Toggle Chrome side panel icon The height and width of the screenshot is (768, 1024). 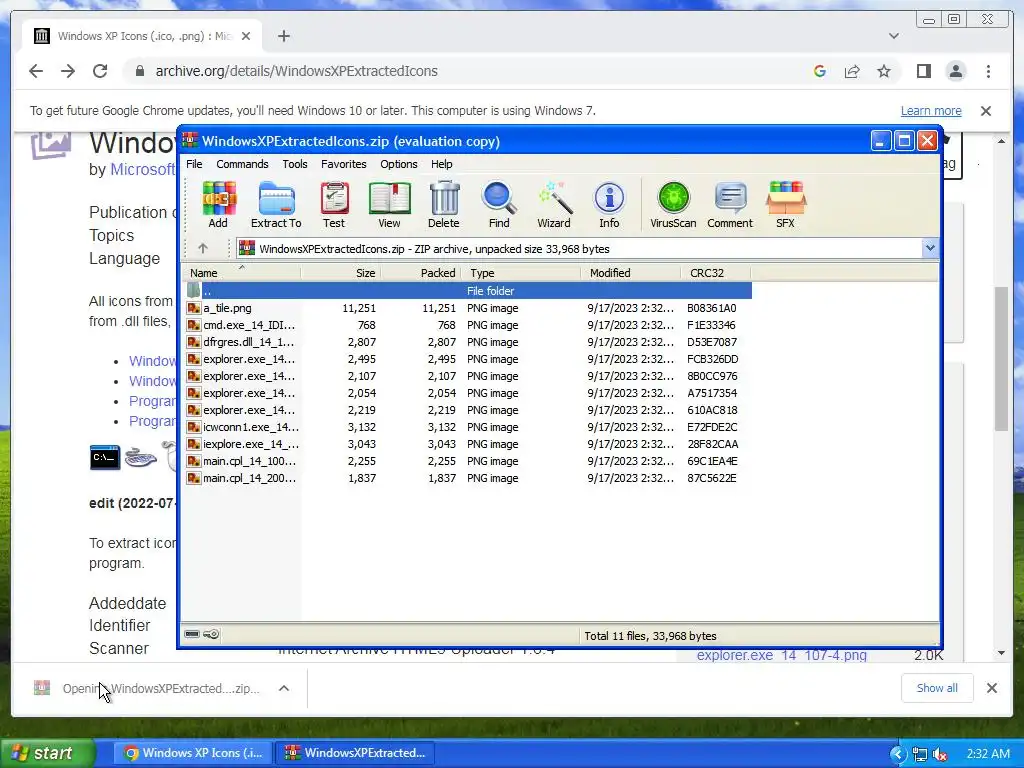tap(923, 71)
